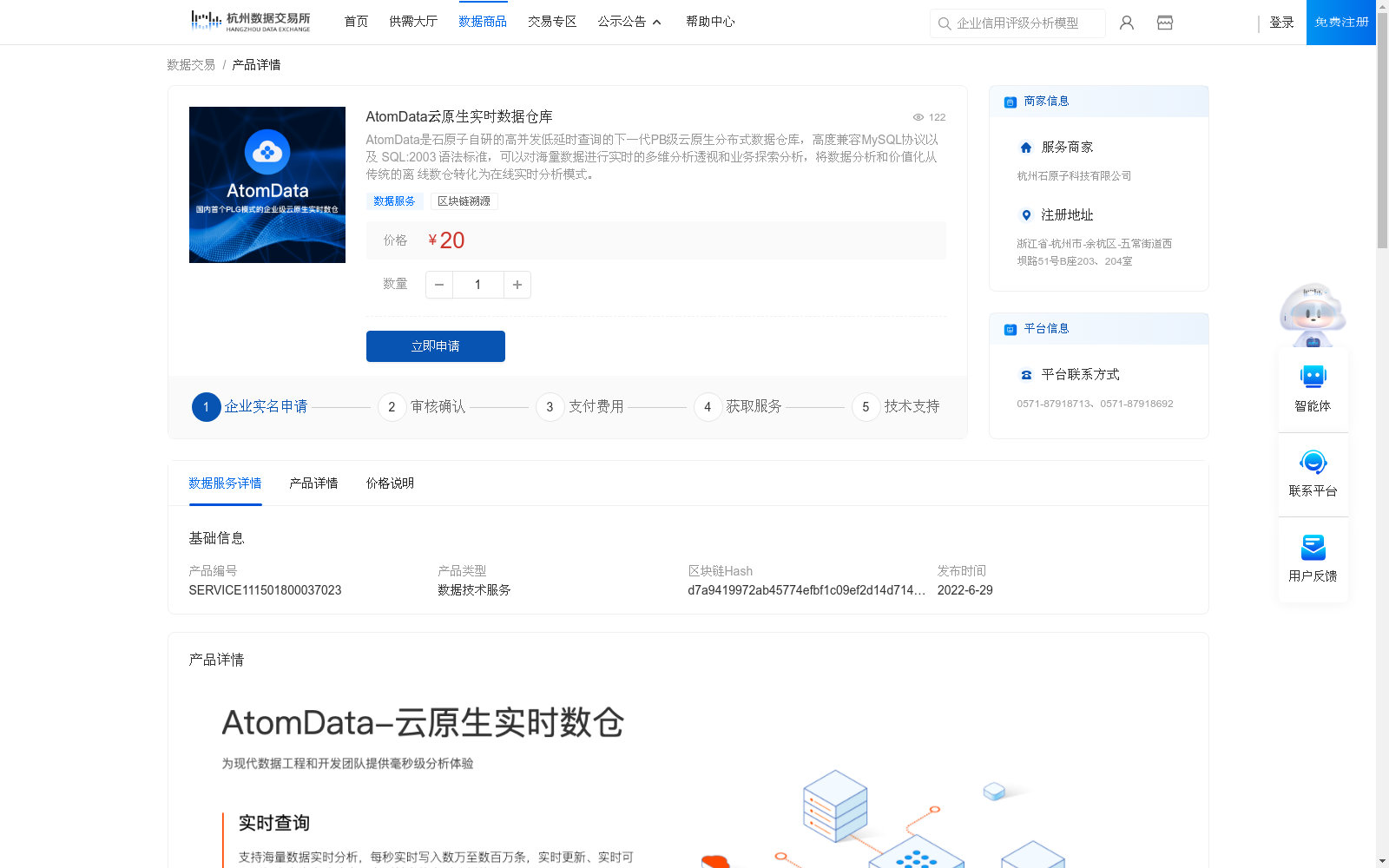1389x868 pixels.
Task: Click the search magnifier icon
Action: coord(945,23)
